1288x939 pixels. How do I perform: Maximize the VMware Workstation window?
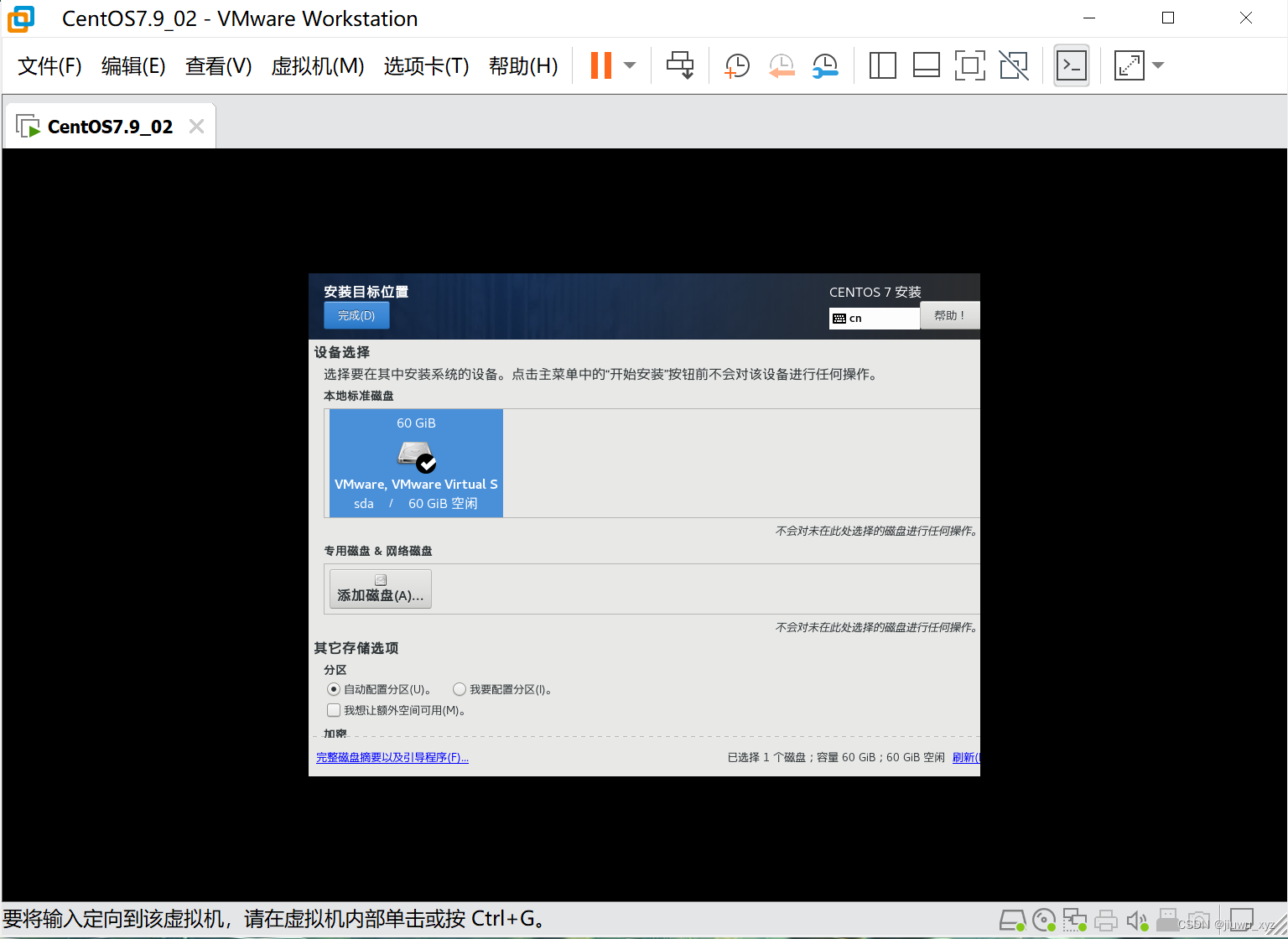click(x=1168, y=18)
